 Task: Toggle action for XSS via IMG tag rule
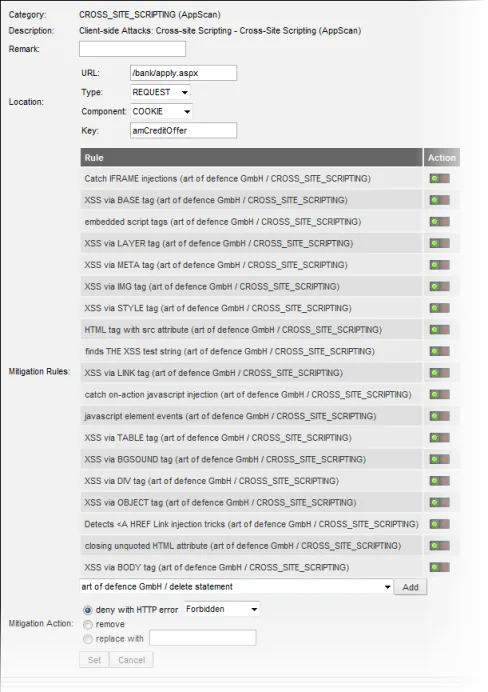pos(440,287)
